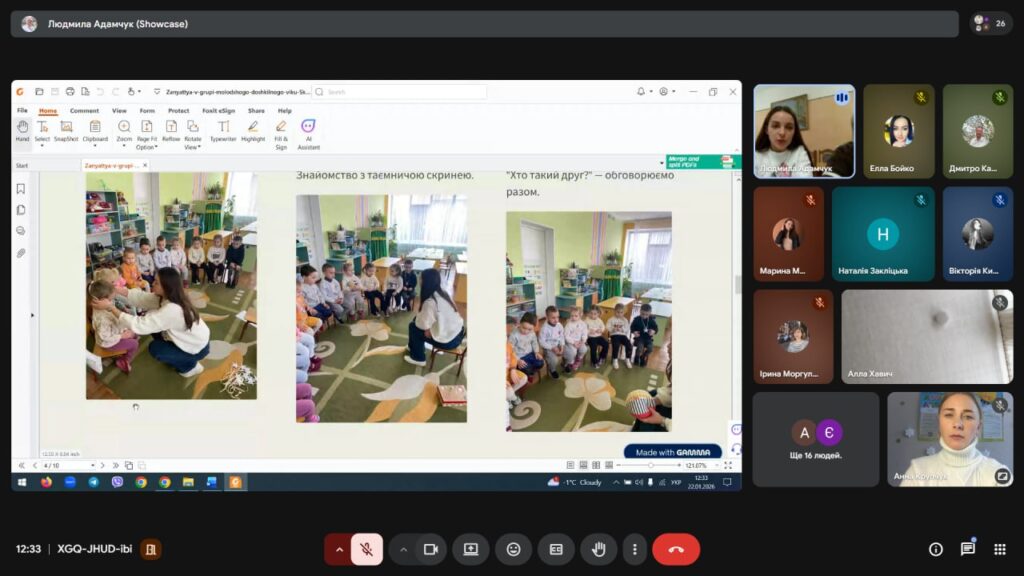Adjust the PDF zoom slider in status bar
This screenshot has height=576, width=1024.
point(651,465)
